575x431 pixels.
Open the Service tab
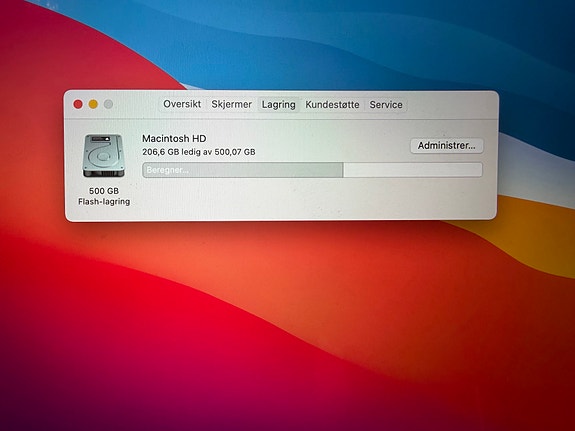pos(386,105)
